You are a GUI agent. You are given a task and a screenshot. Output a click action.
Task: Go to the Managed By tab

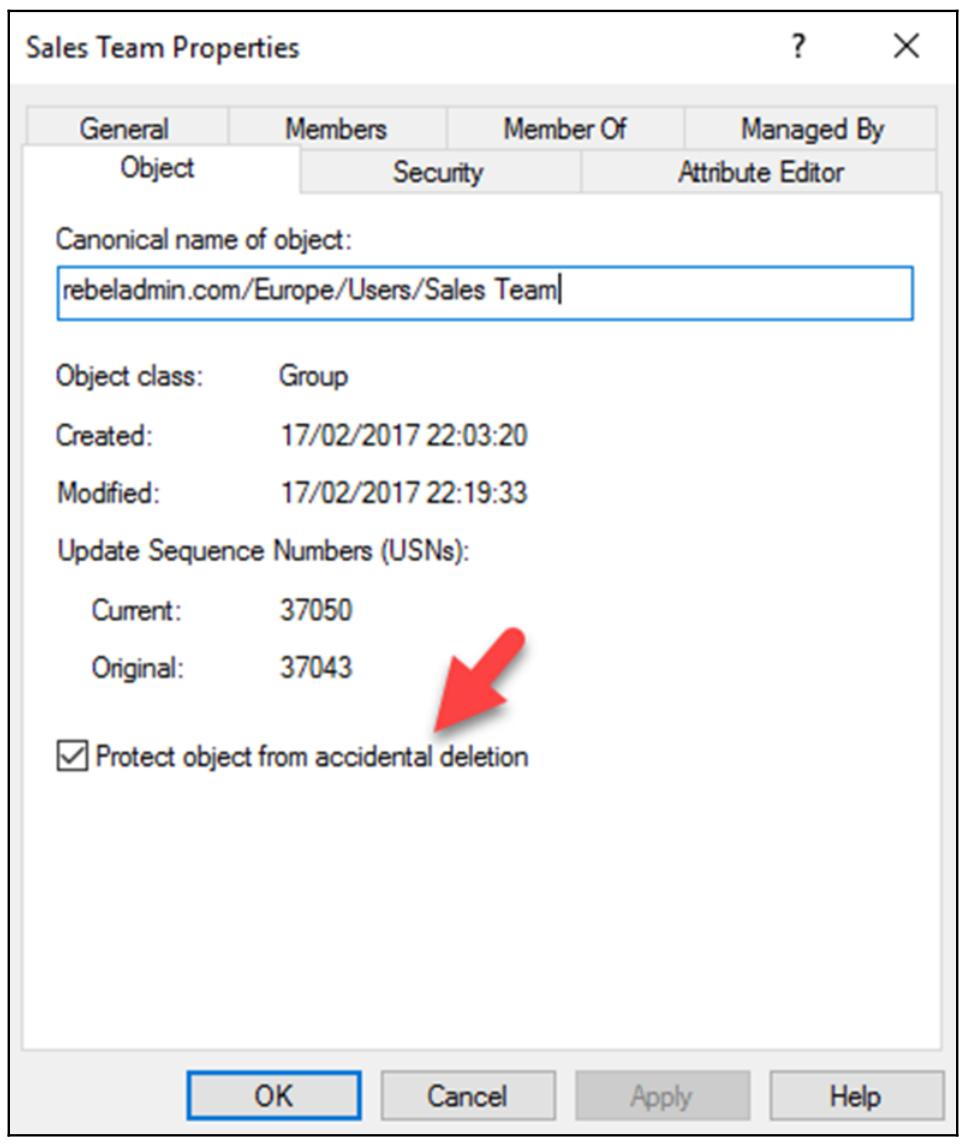point(811,129)
